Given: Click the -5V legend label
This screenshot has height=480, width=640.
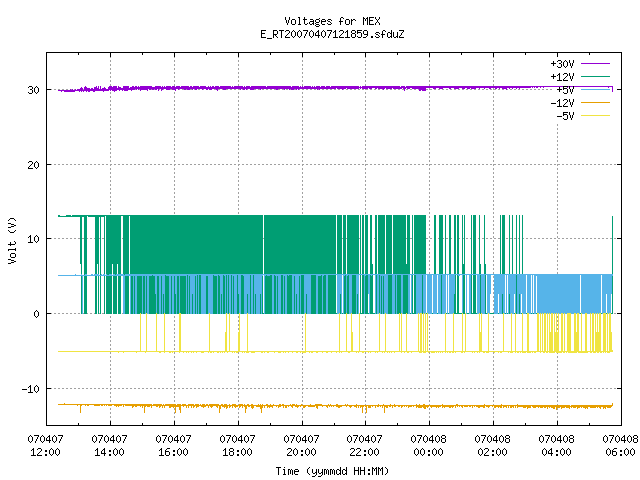Looking at the screenshot, I should (x=565, y=116).
